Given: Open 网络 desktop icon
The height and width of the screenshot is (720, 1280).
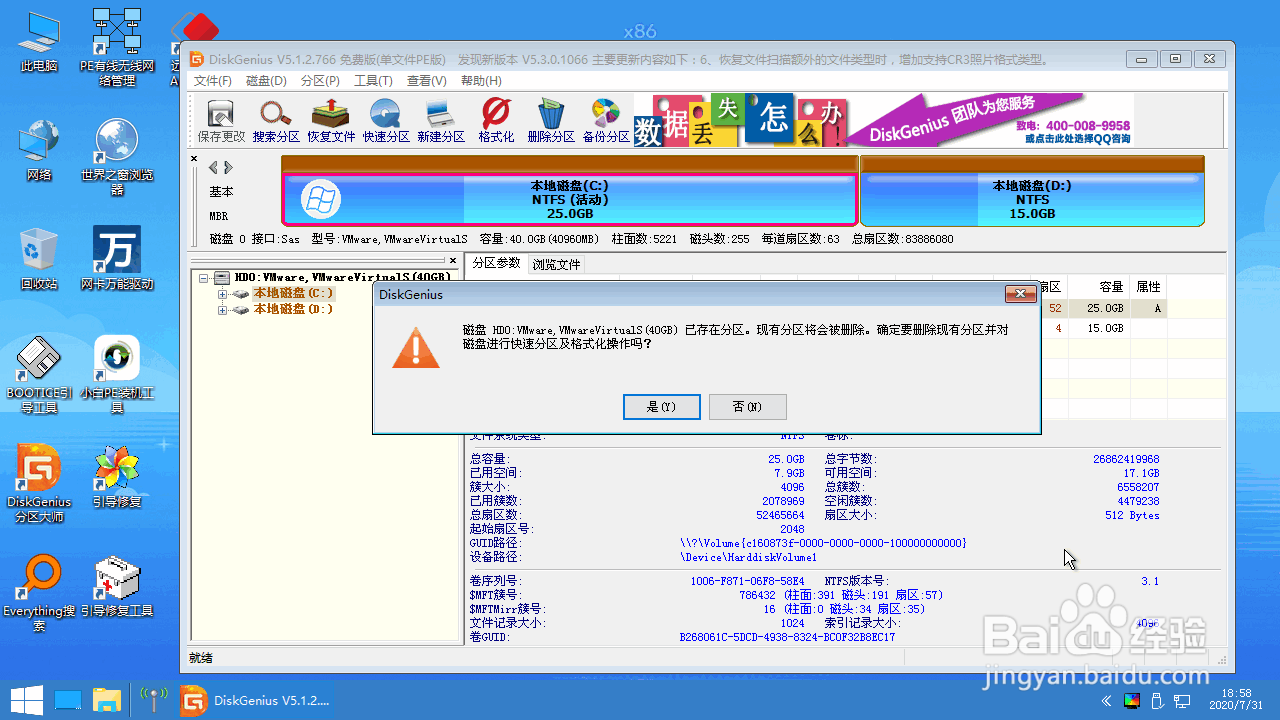Looking at the screenshot, I should [x=39, y=150].
